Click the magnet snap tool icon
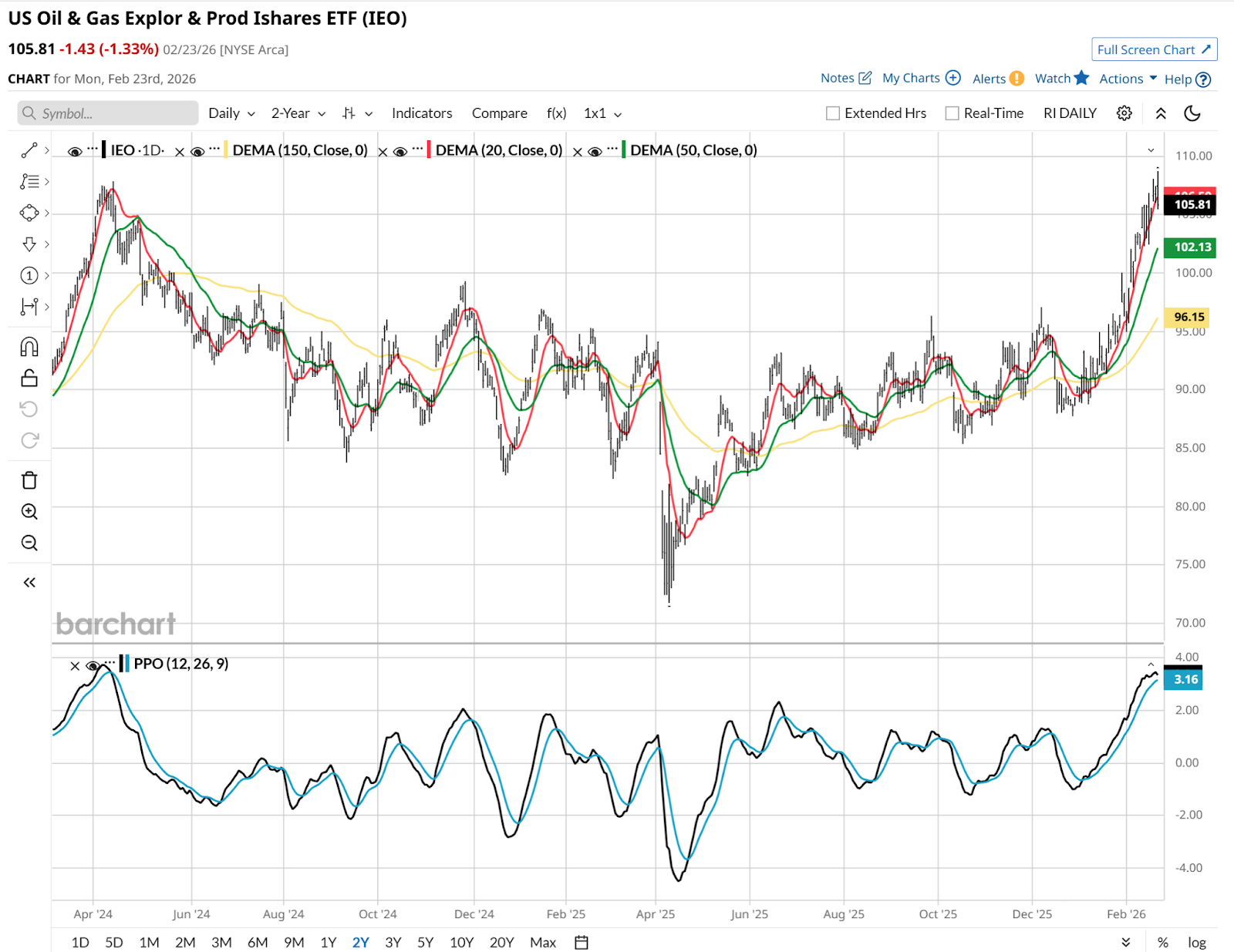The height and width of the screenshot is (952, 1234). [29, 347]
